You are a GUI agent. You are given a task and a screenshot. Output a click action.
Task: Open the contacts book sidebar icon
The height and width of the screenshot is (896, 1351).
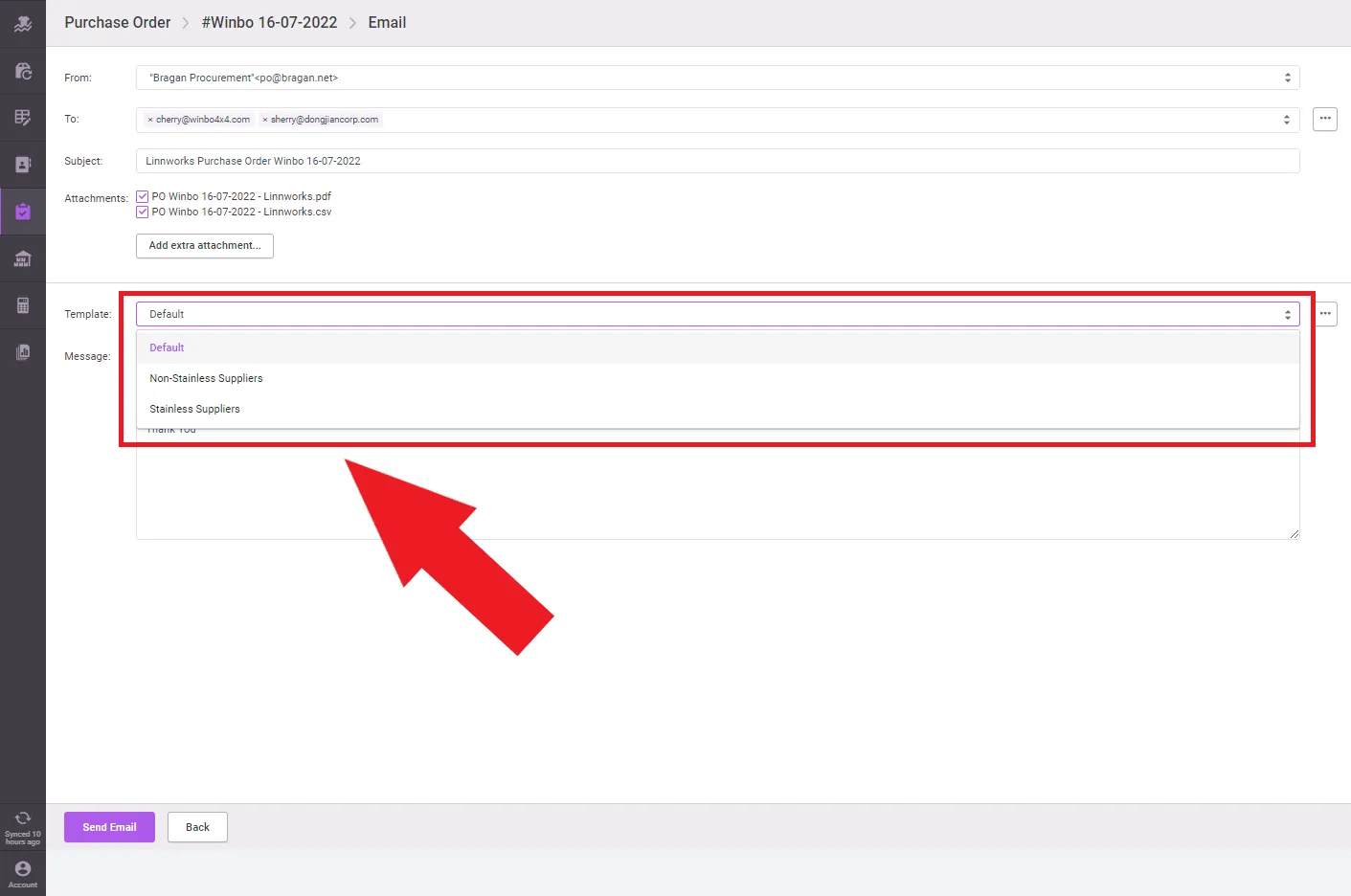click(23, 165)
